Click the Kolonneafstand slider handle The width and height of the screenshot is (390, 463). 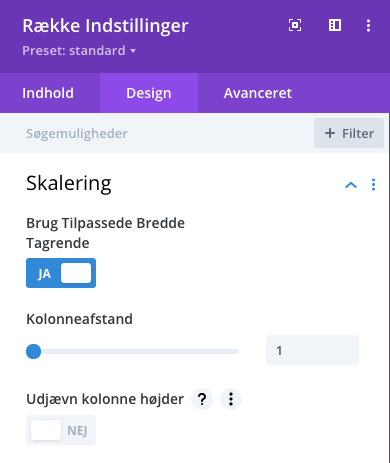coord(34,351)
